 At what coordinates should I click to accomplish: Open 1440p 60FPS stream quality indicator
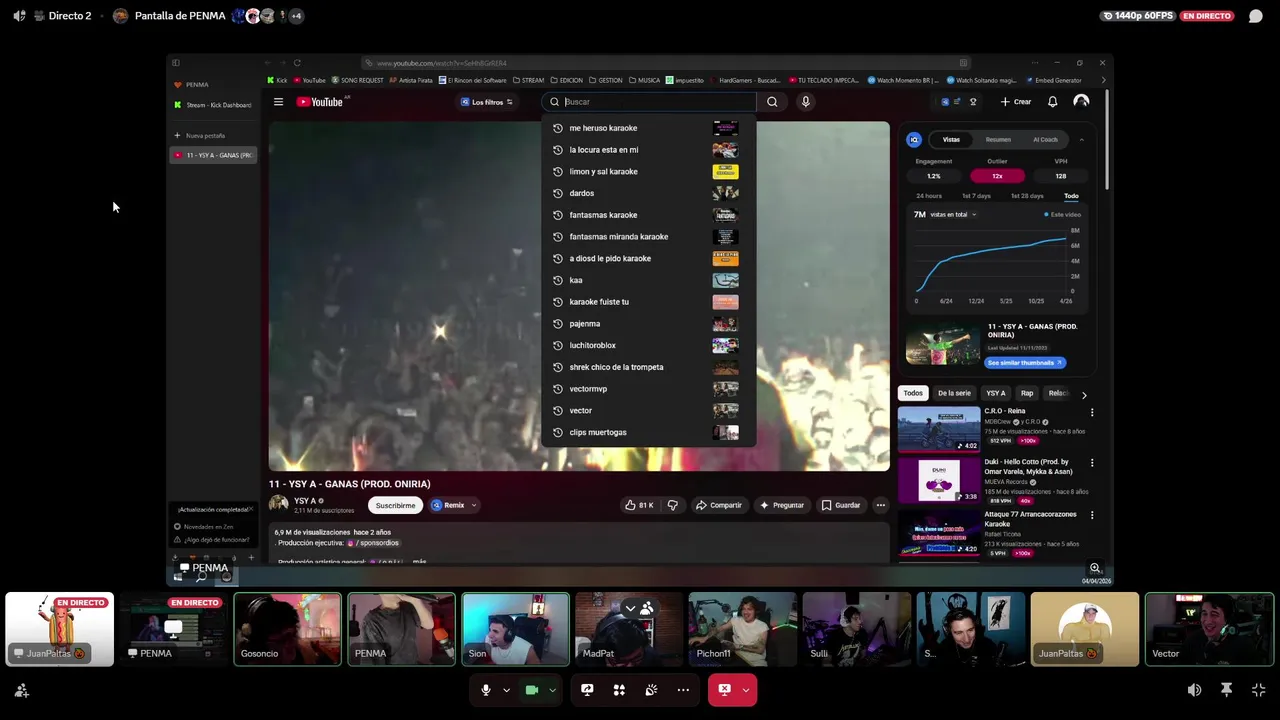click(1138, 16)
